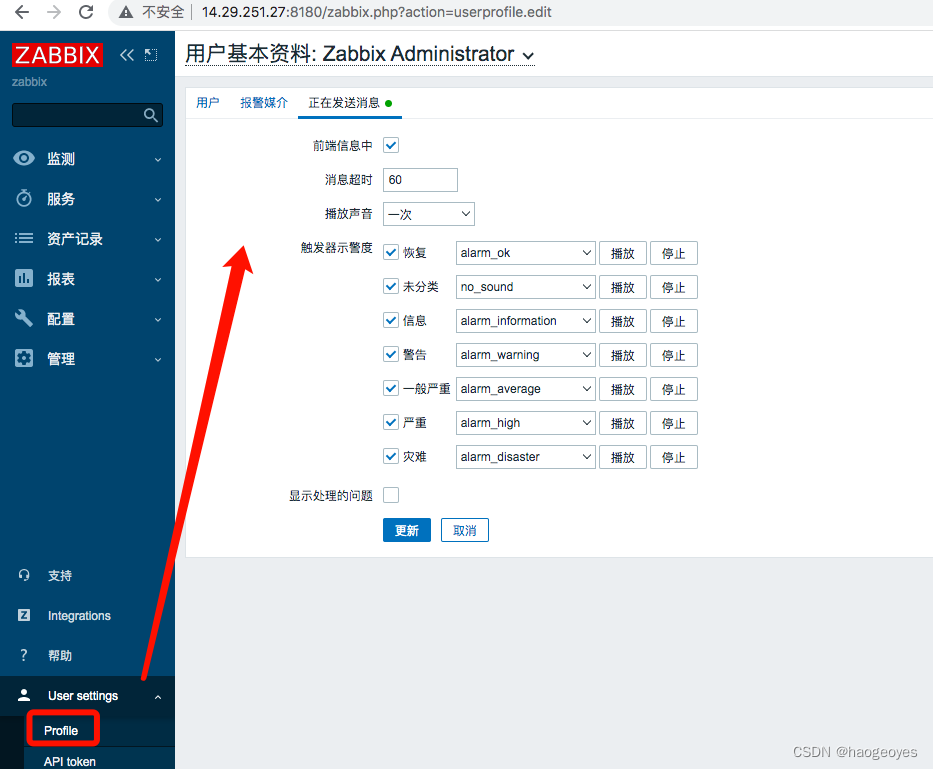
Task: Click the Z icon for Integrations
Action: tap(24, 615)
